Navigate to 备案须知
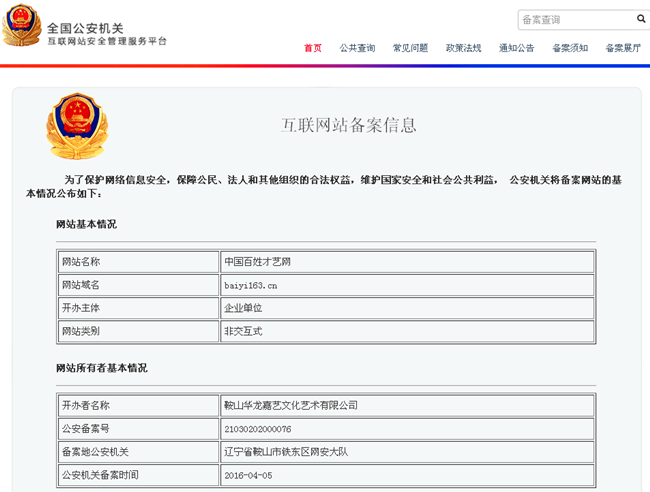 point(570,48)
